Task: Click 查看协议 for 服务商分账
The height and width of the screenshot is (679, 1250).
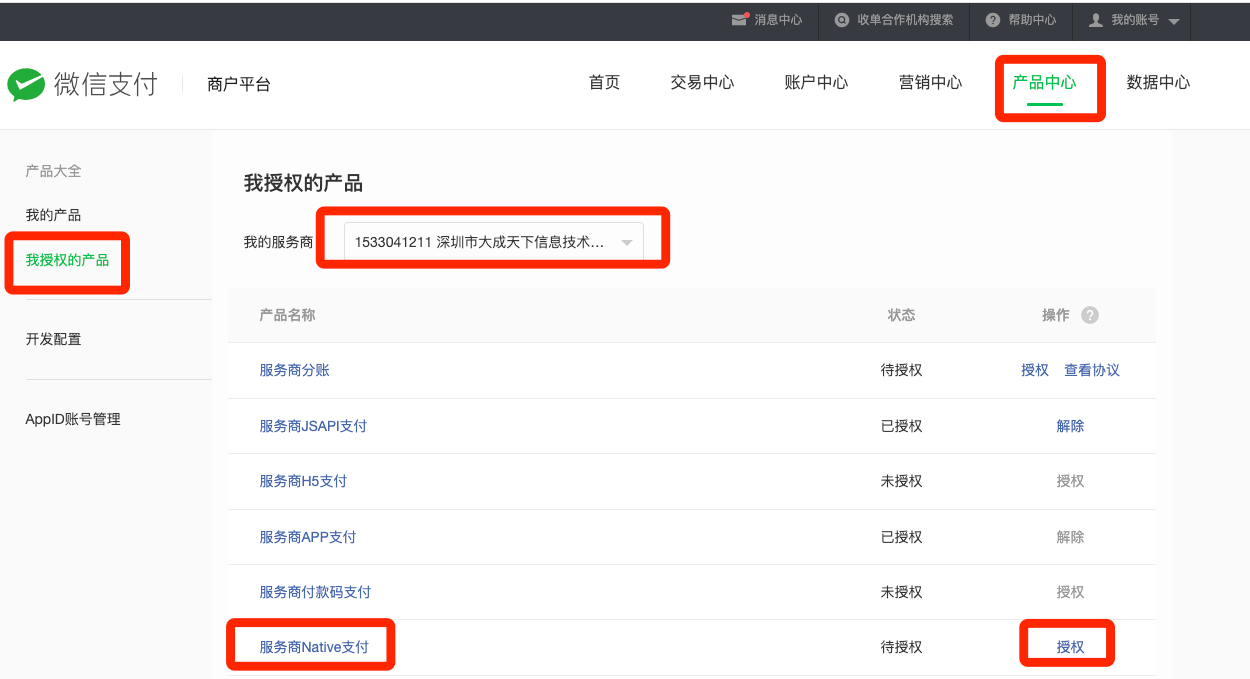Action: point(1092,370)
